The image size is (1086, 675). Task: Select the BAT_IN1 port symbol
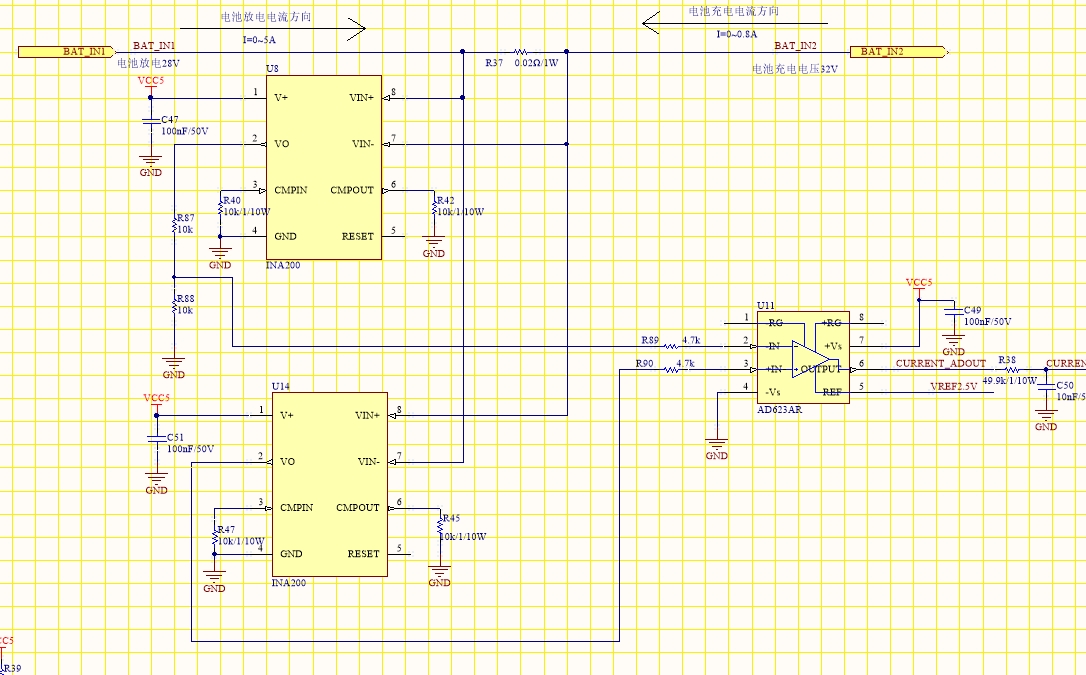[x=66, y=52]
